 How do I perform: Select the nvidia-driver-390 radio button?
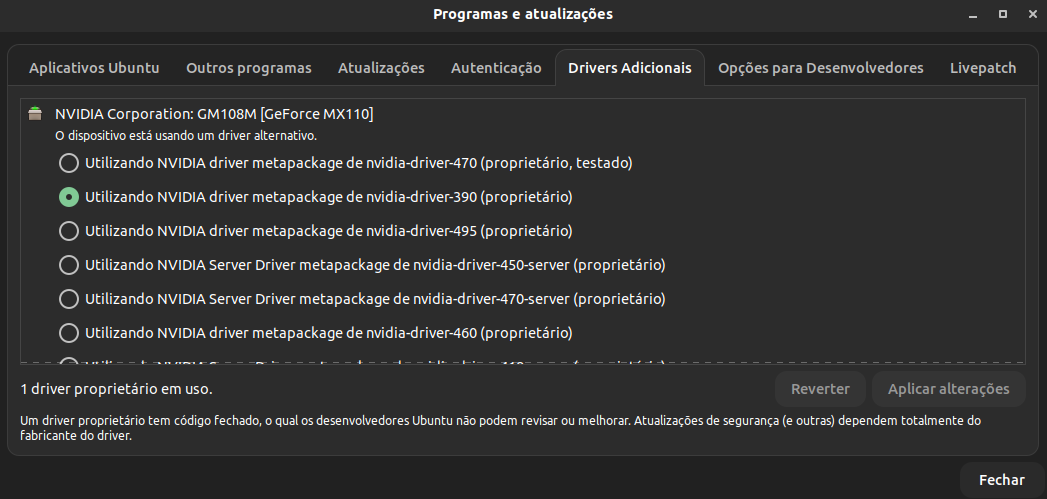(68, 197)
